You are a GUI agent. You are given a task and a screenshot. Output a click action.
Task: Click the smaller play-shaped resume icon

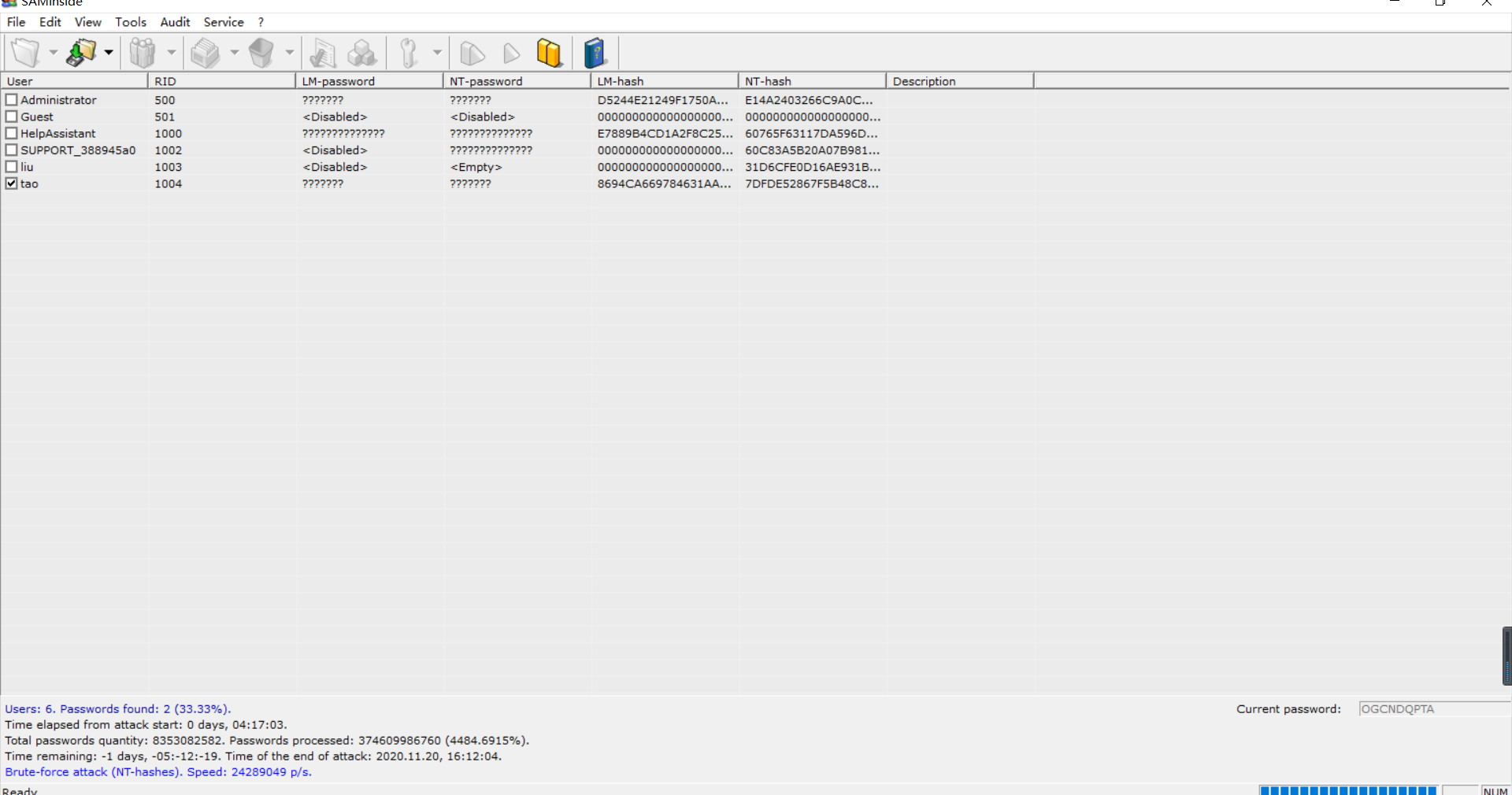coord(512,53)
